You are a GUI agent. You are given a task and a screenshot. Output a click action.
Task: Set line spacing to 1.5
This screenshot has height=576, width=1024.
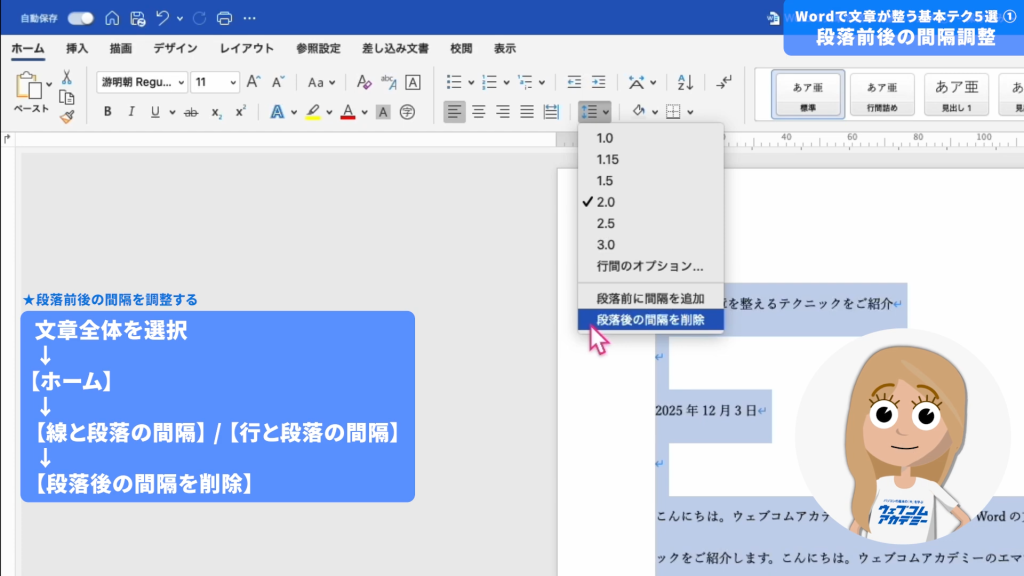coord(605,181)
